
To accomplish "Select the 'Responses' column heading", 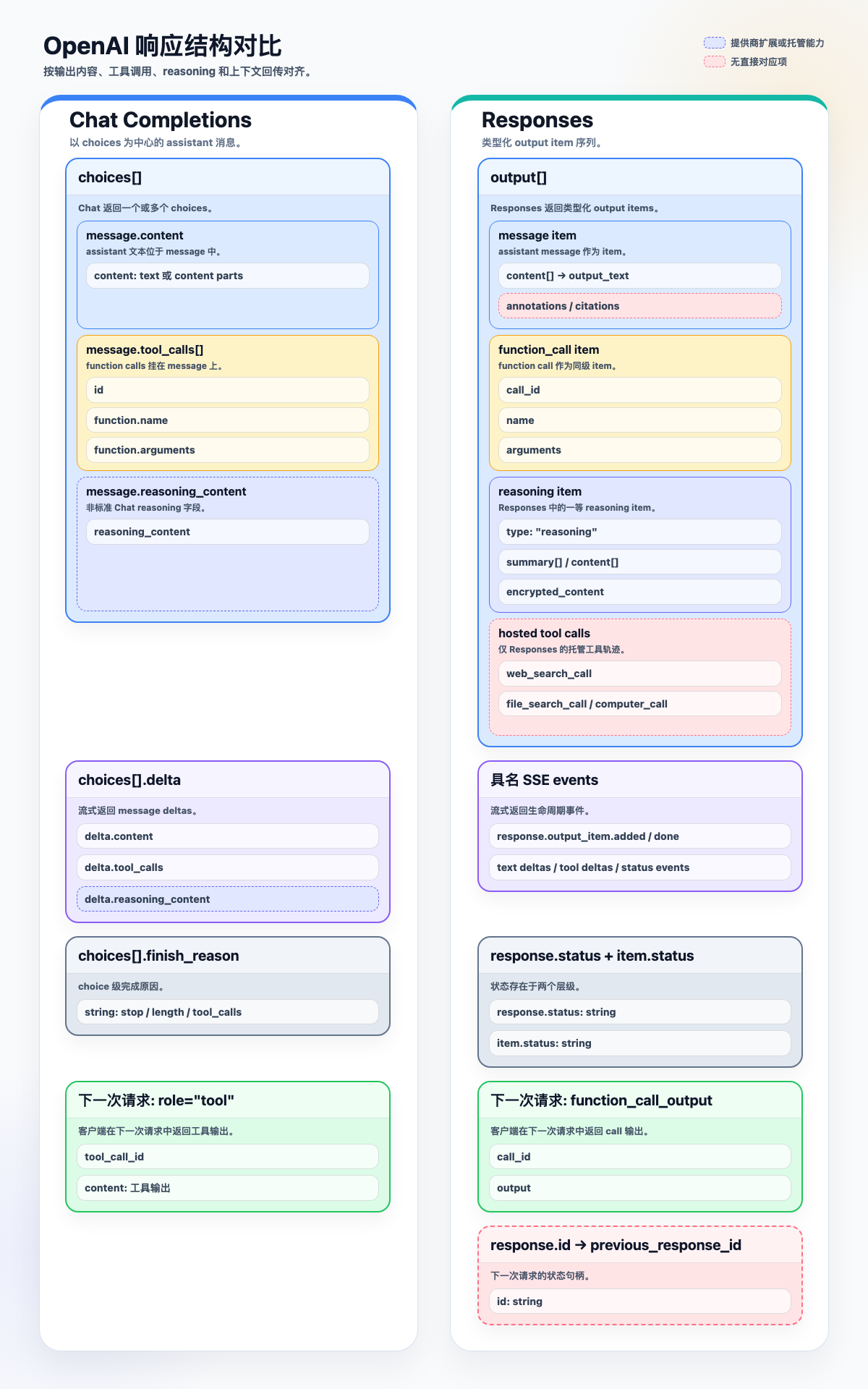I will point(537,120).
